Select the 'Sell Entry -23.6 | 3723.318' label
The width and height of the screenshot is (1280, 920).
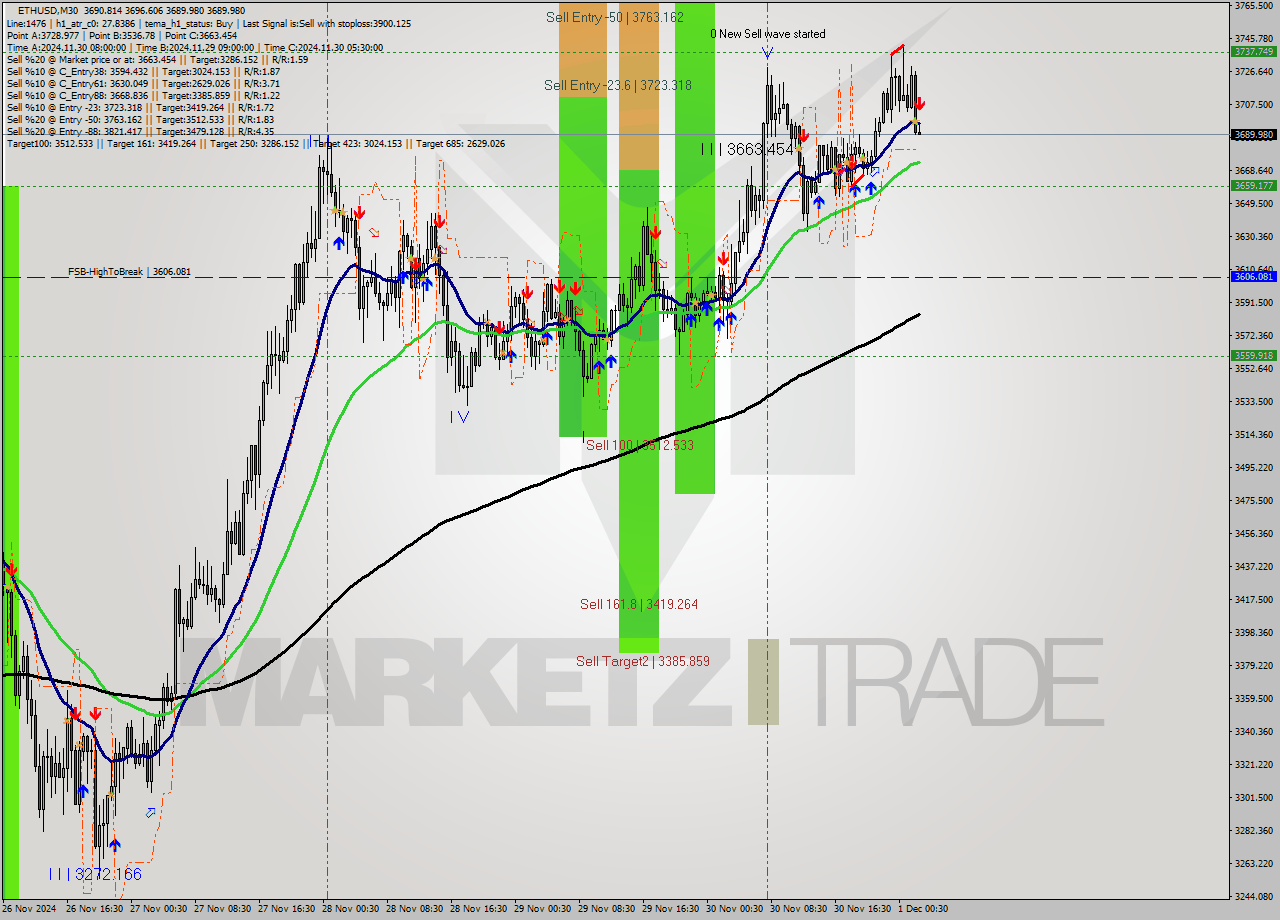pyautogui.click(x=618, y=85)
